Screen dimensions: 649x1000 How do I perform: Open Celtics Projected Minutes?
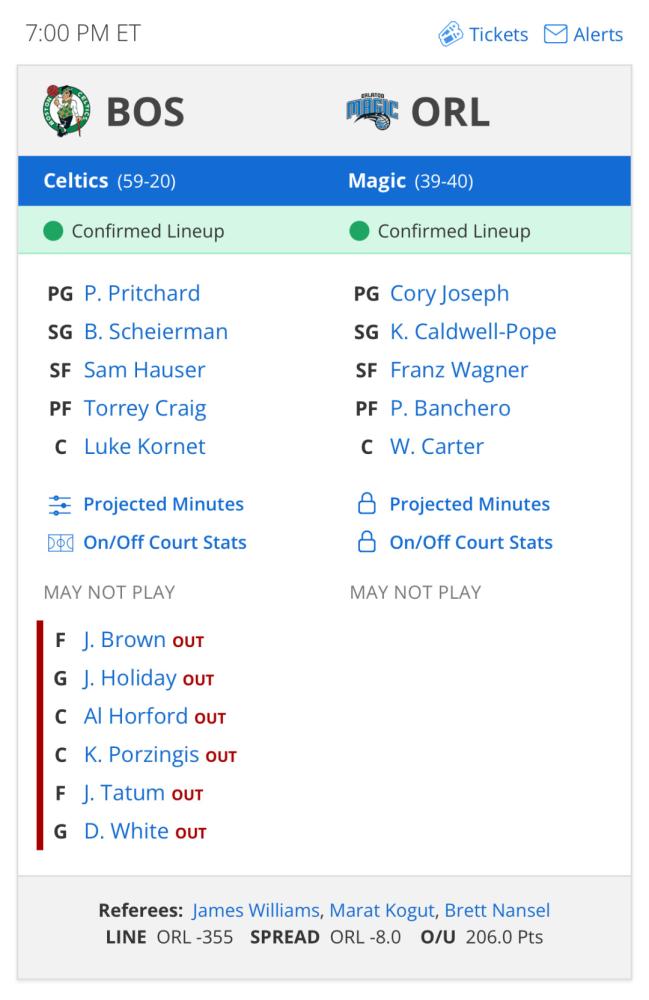click(x=163, y=504)
